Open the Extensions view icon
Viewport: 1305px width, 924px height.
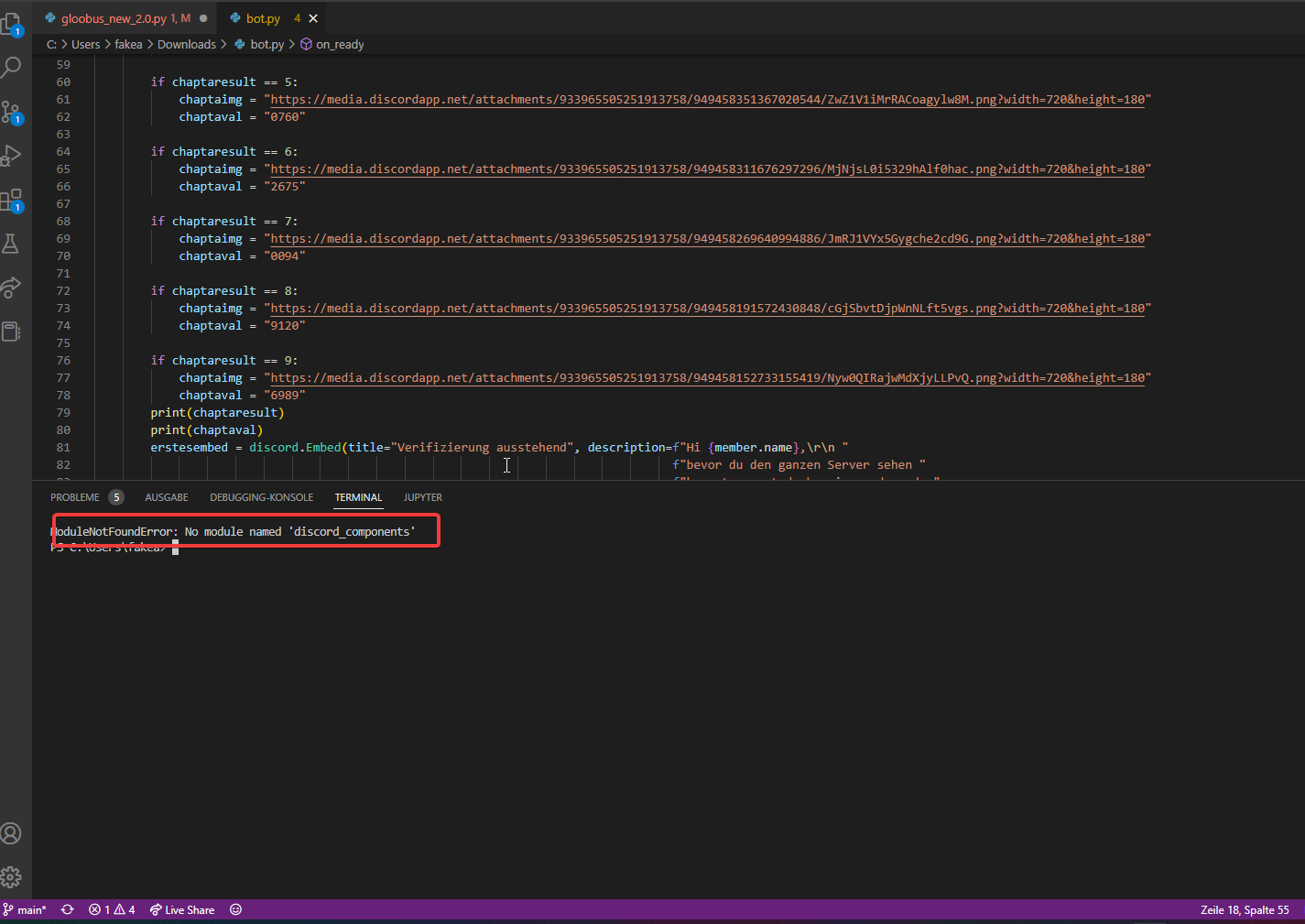click(11, 200)
